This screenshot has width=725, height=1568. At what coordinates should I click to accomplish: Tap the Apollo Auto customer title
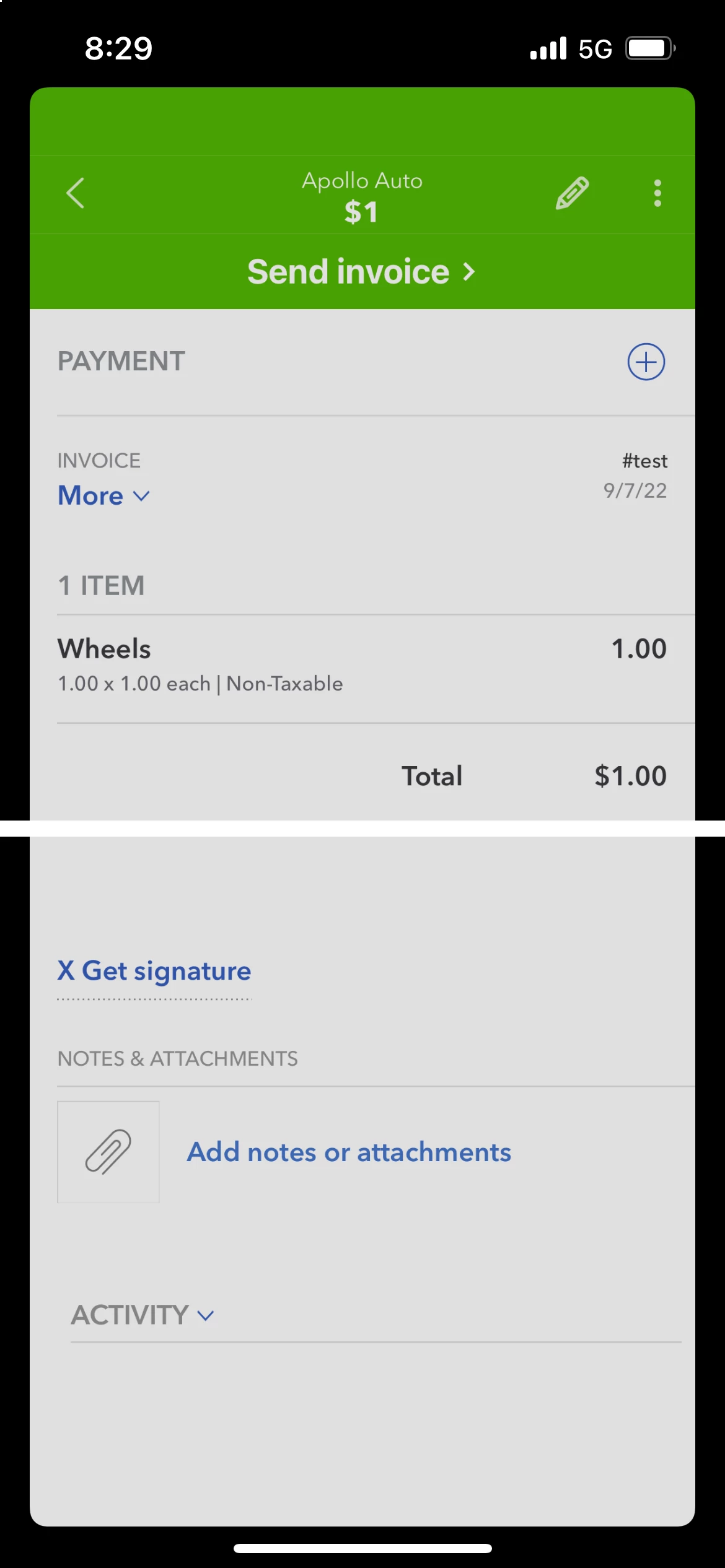click(x=362, y=181)
